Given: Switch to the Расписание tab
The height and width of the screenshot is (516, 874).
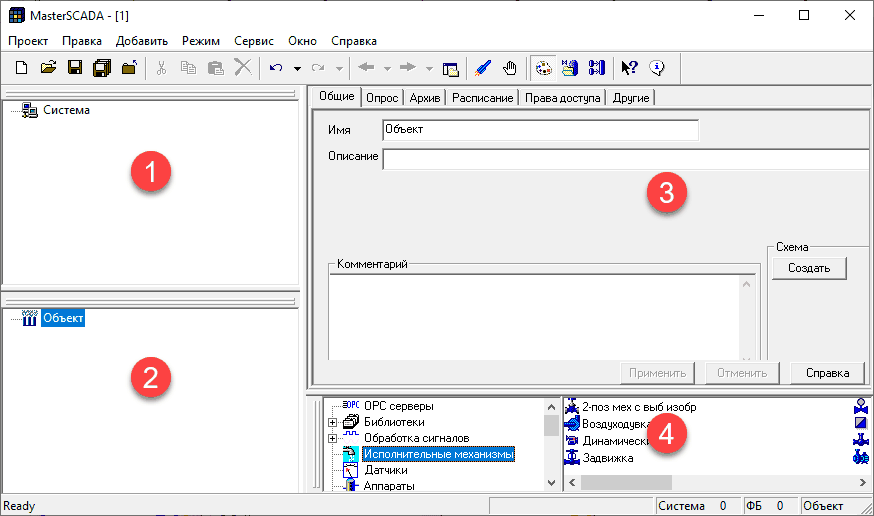Looking at the screenshot, I should 482,98.
